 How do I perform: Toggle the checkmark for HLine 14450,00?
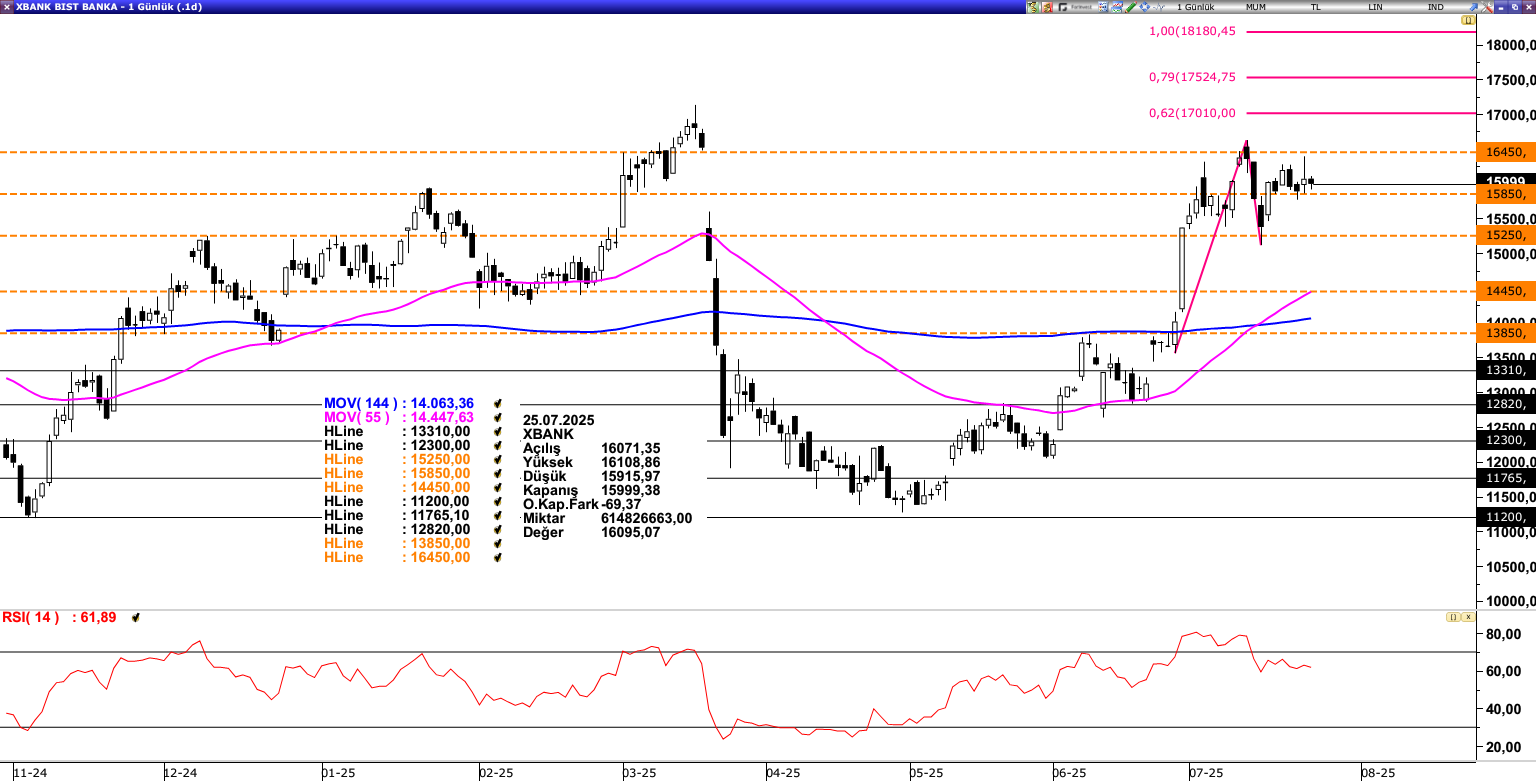coord(497,487)
